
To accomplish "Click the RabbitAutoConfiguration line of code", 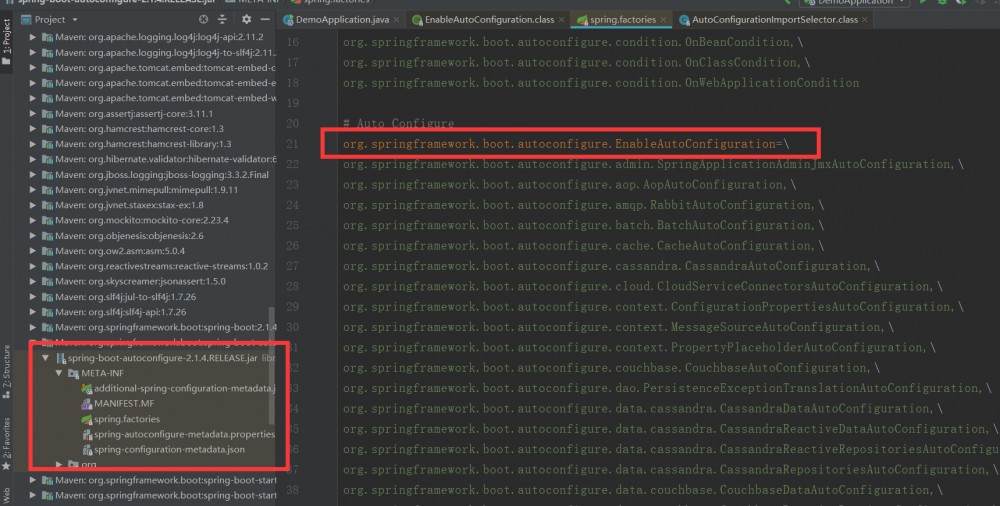I will 583,205.
